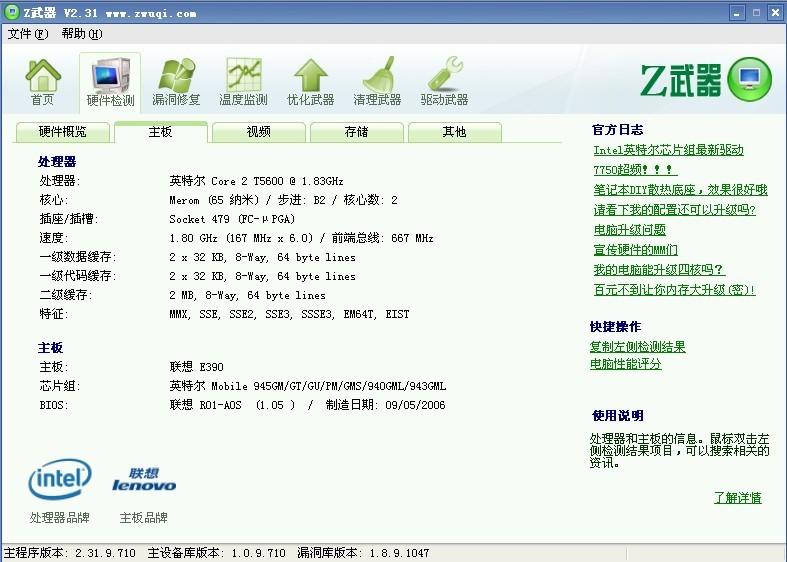The height and width of the screenshot is (562, 787).
Task: Click 复制左侧检测结果 link
Action: tap(637, 347)
